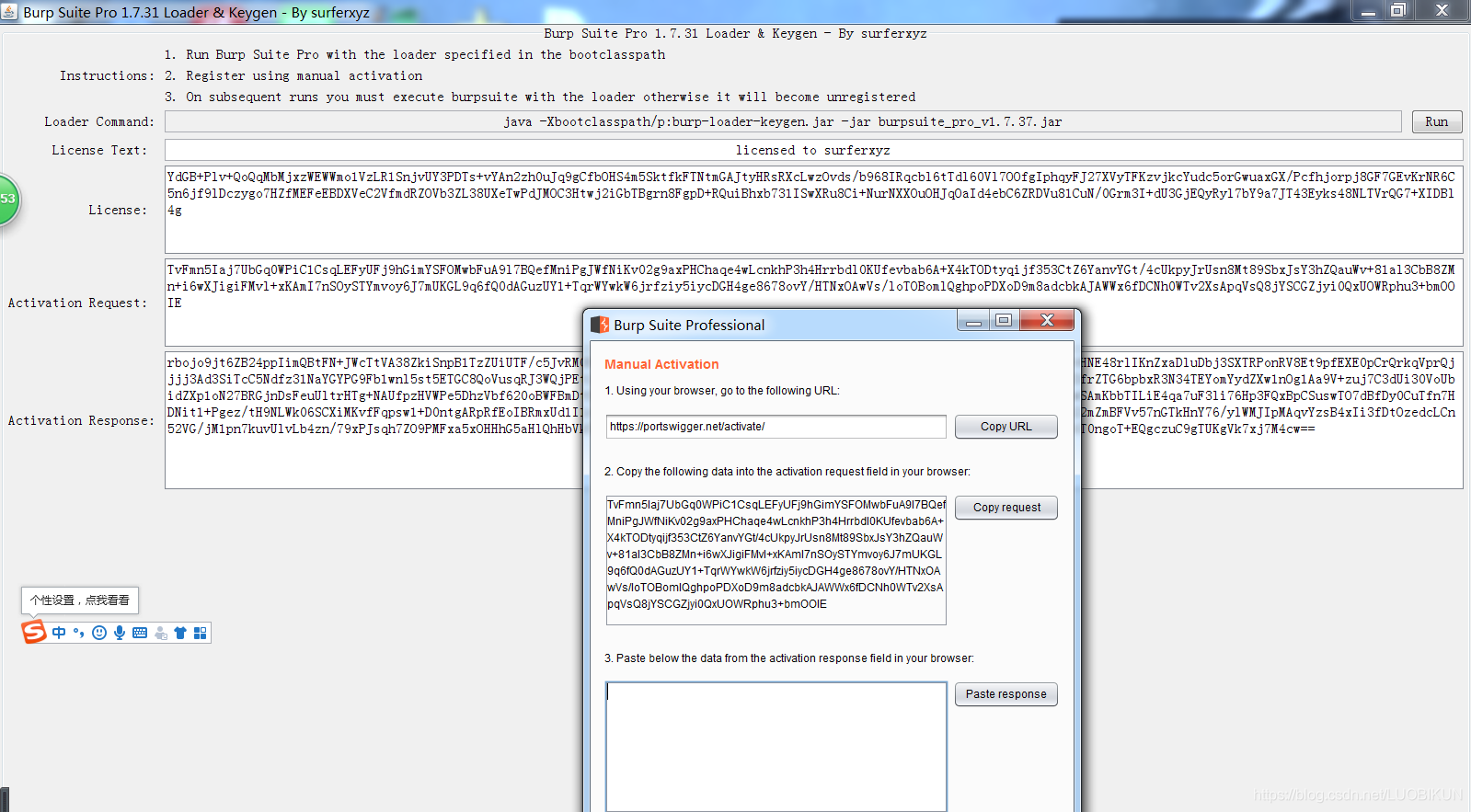Click step 1 'Using your browser' text
Viewport: 1471px width, 812px height.
722,391
